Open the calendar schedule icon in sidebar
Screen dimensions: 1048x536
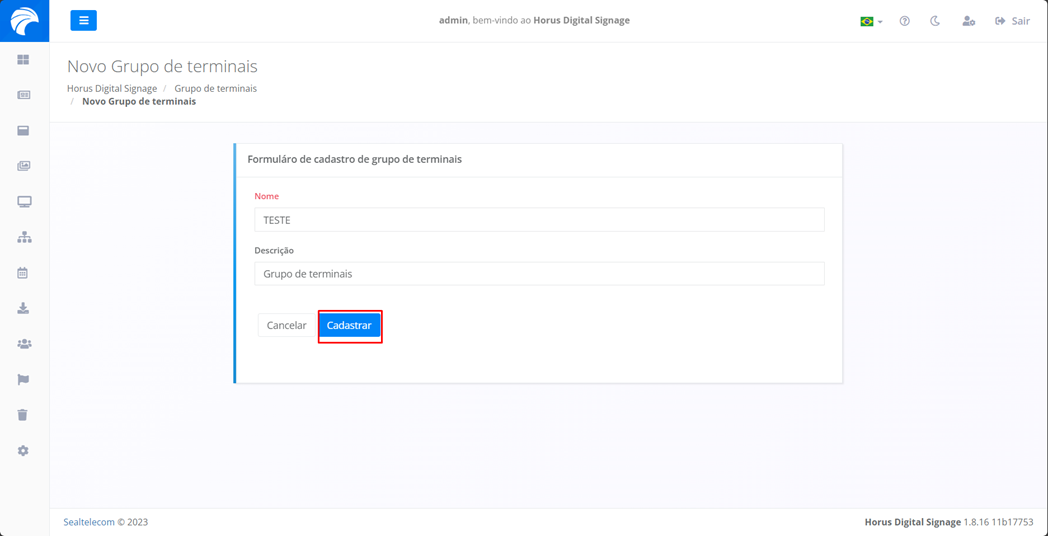pyautogui.click(x=23, y=273)
